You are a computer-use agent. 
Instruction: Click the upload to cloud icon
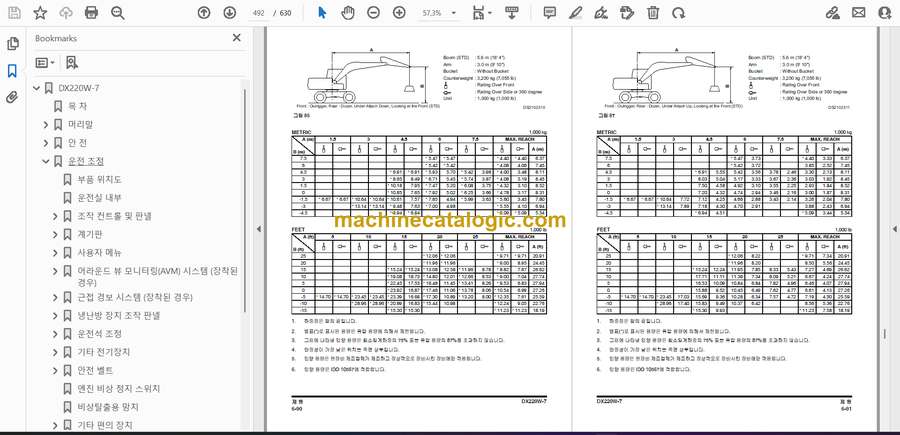[66, 13]
